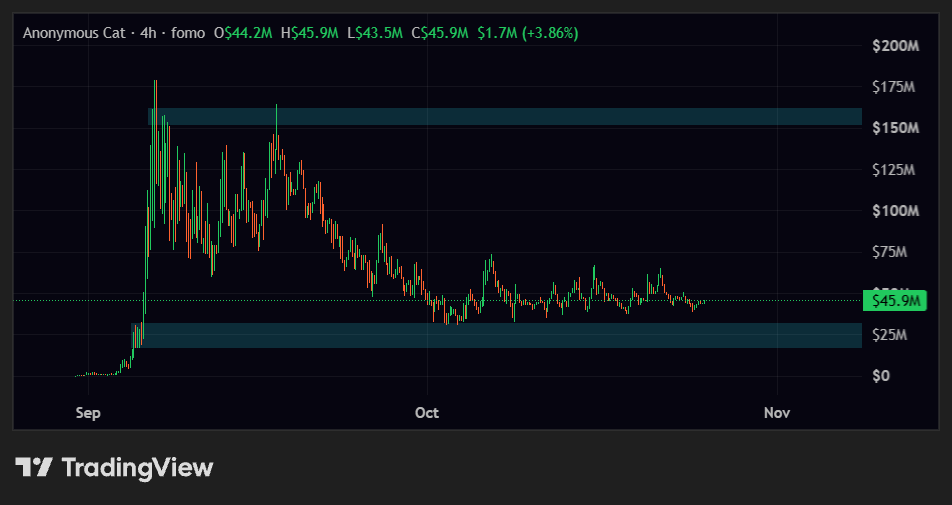
Task: Click the $0 price axis label
Action: pyautogui.click(x=881, y=376)
